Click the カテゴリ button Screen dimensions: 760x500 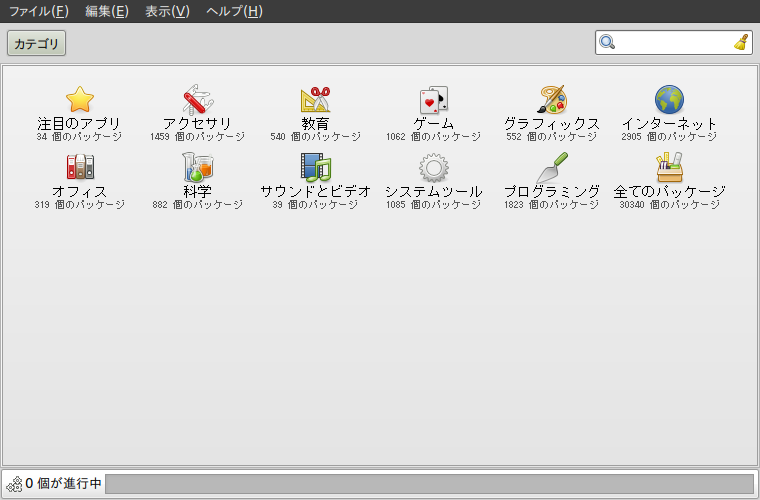tap(36, 44)
